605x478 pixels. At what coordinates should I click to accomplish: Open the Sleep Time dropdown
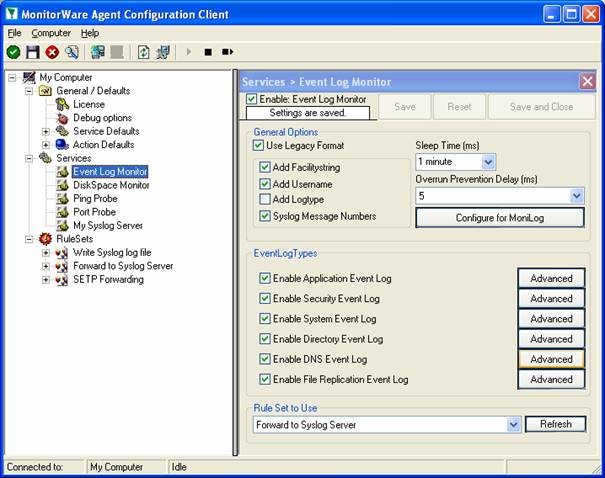488,161
